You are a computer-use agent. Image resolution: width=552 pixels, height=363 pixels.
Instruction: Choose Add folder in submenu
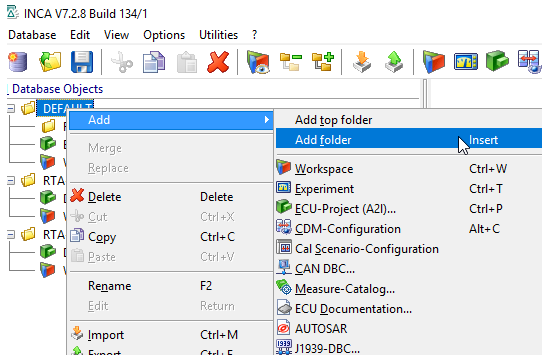point(409,140)
